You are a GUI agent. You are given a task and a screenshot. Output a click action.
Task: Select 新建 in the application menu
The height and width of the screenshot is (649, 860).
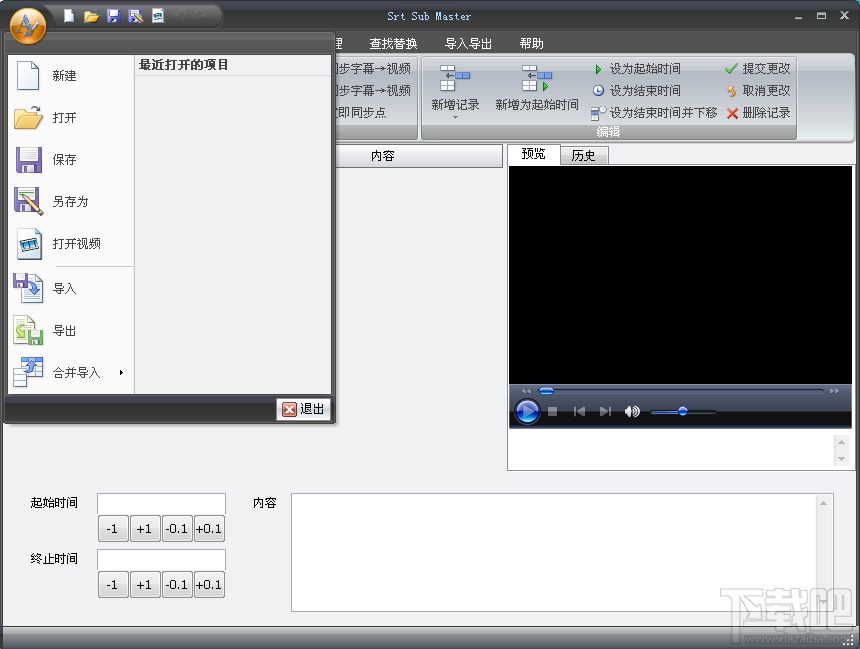tap(71, 75)
